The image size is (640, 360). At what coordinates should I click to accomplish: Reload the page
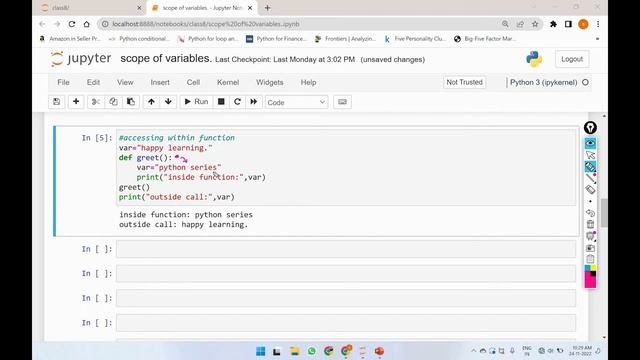point(72,24)
